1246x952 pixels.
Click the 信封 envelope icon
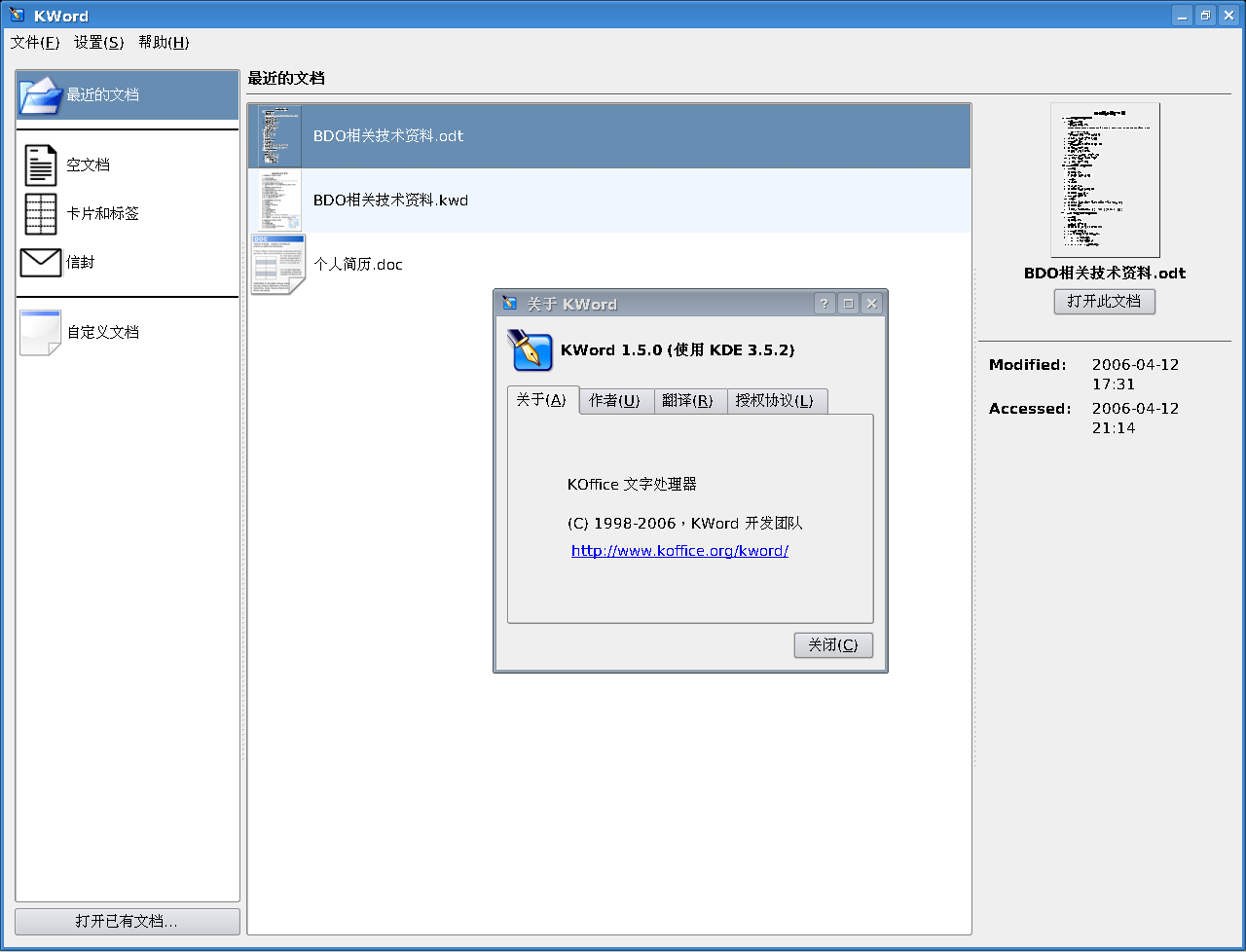41,262
